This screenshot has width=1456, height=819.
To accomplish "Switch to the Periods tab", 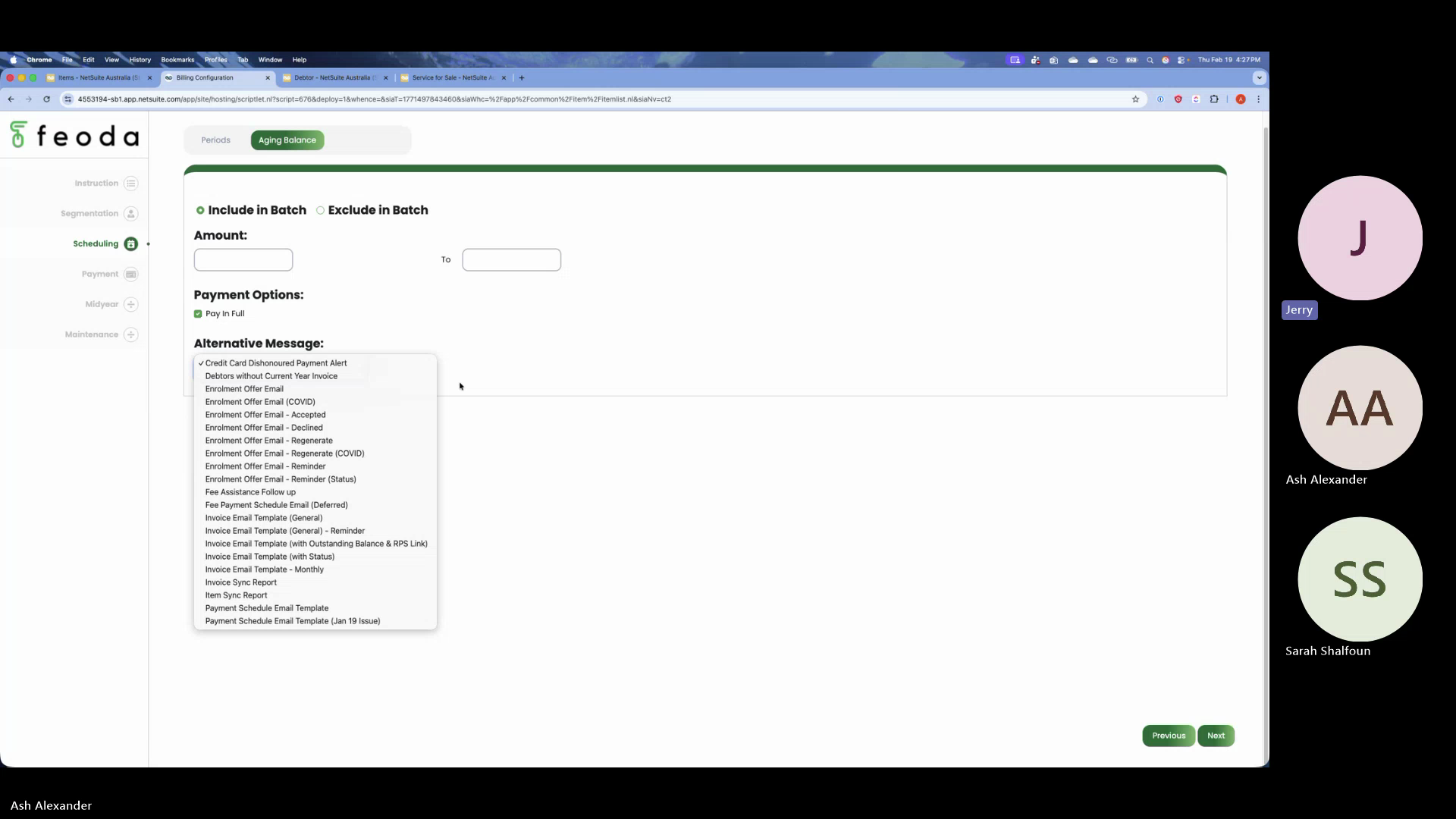I will (215, 140).
